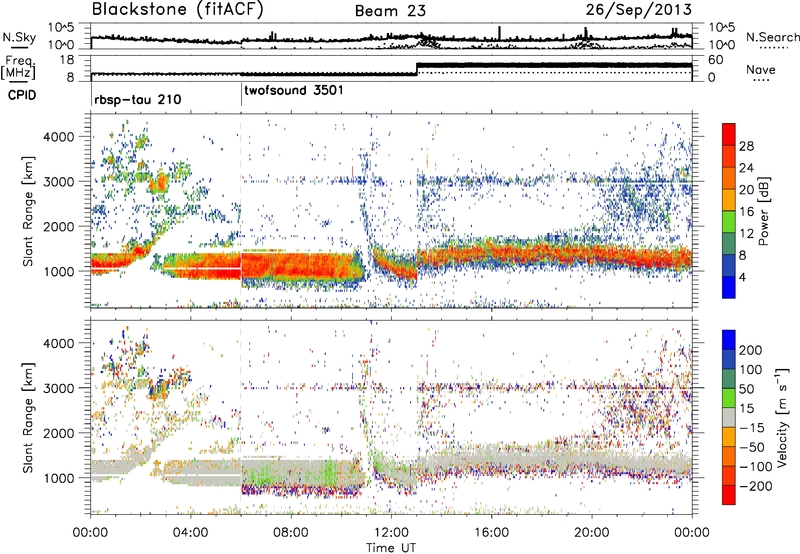Select the "N.Sky" legend label
Image resolution: width=800 pixels, height=554 pixels.
click(x=19, y=37)
